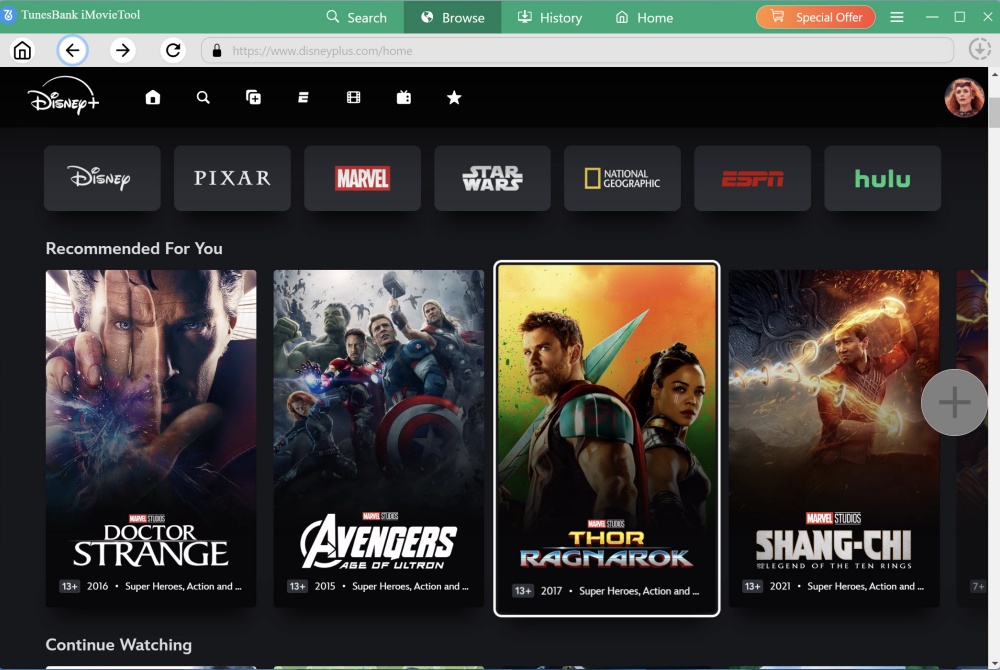1000x670 pixels.
Task: Go back with the left arrow button
Action: [72, 50]
